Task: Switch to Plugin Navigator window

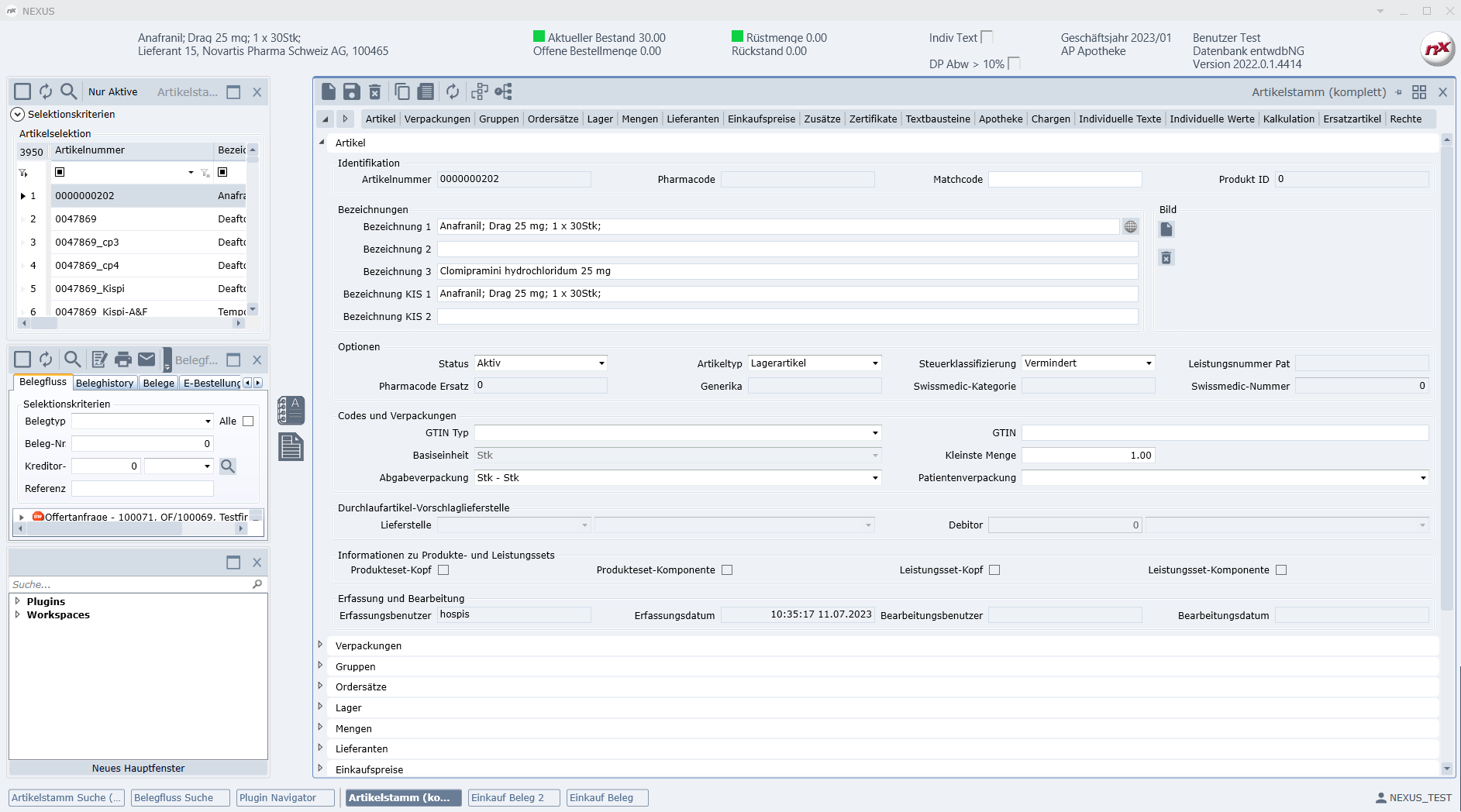Action: [x=284, y=797]
